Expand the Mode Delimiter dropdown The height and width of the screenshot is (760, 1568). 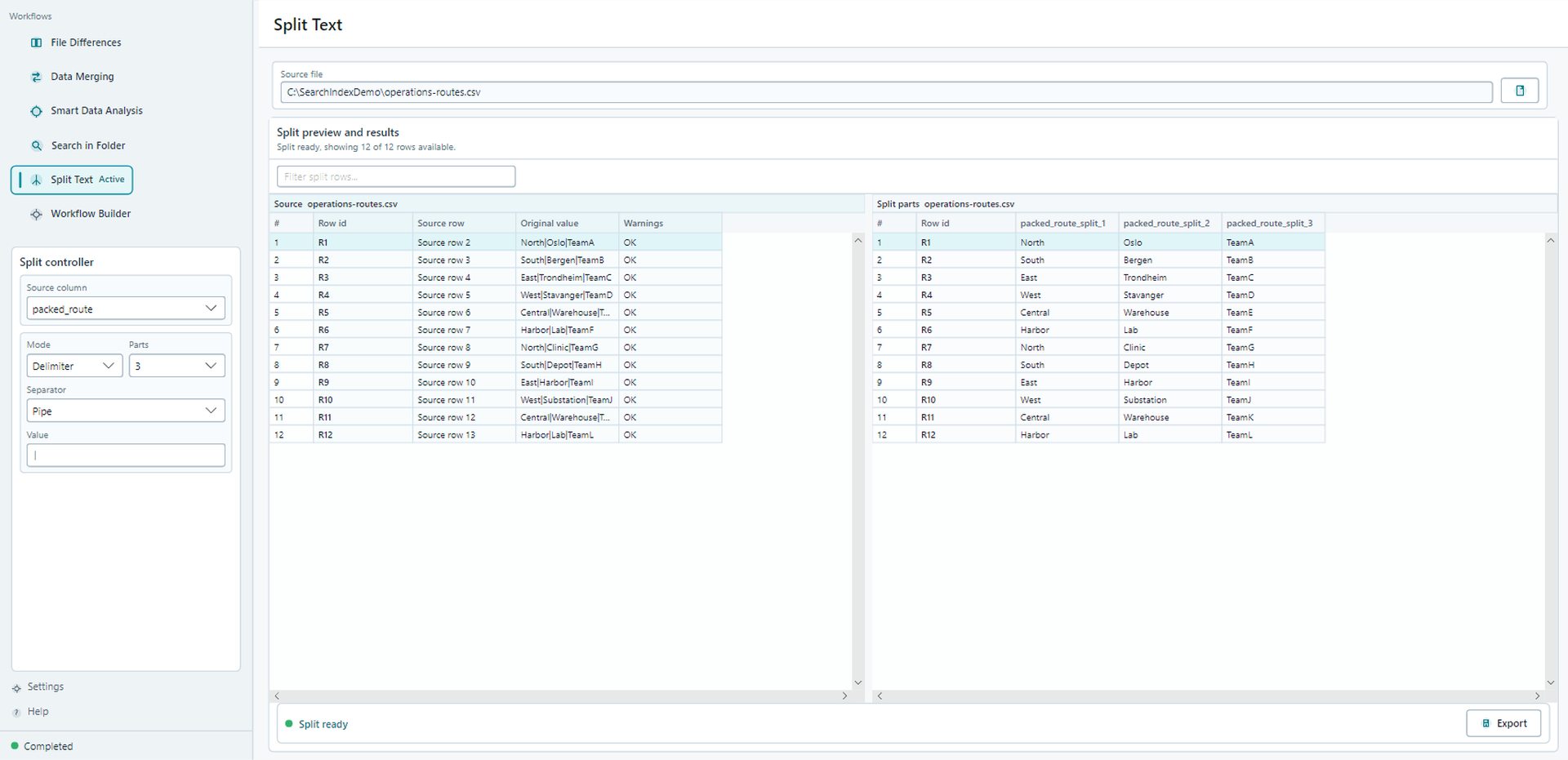(74, 366)
